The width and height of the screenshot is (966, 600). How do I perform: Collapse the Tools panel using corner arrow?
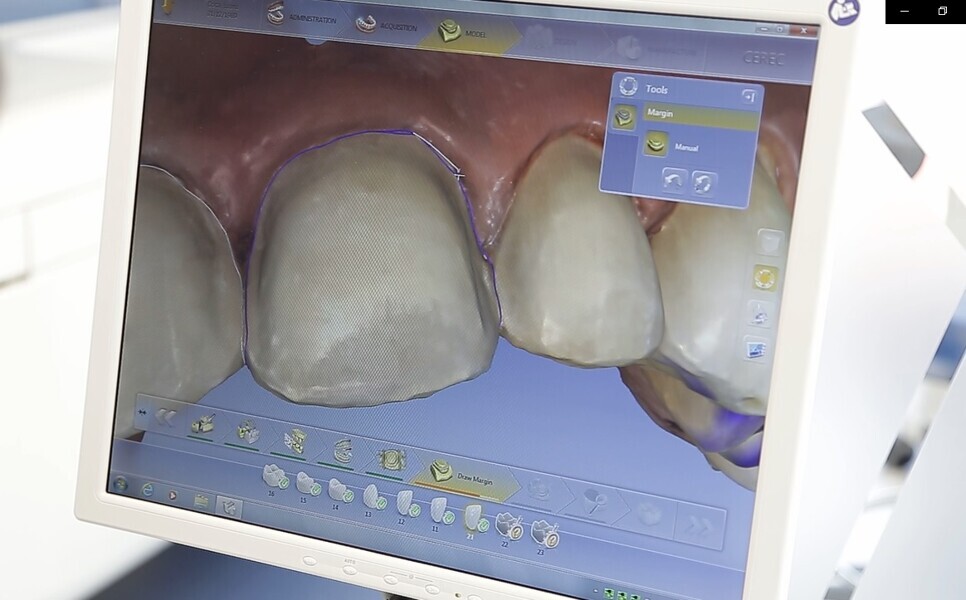pyautogui.click(x=747, y=96)
